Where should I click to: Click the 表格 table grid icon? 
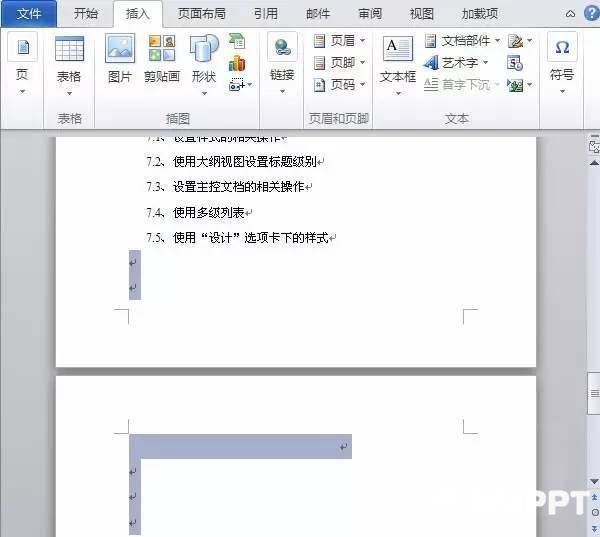coord(69,49)
